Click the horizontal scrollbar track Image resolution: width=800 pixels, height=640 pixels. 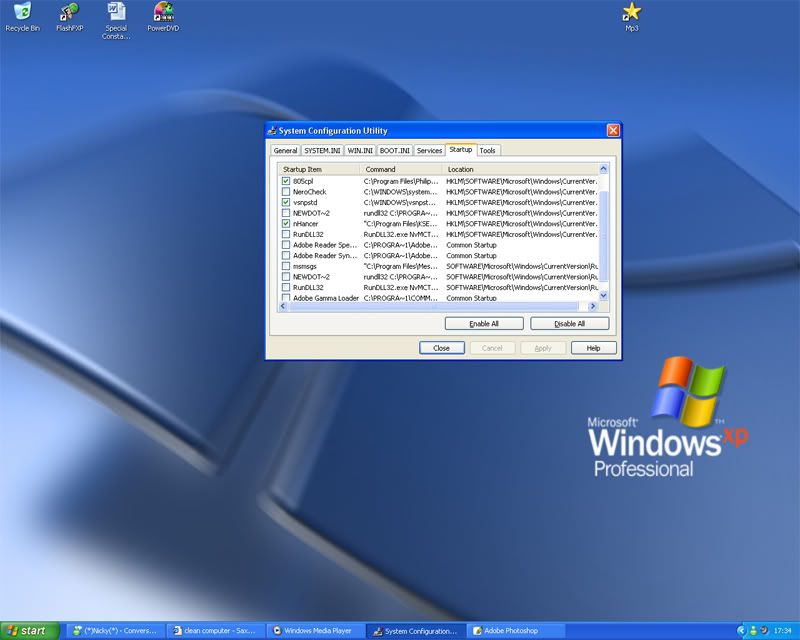tap(582, 306)
